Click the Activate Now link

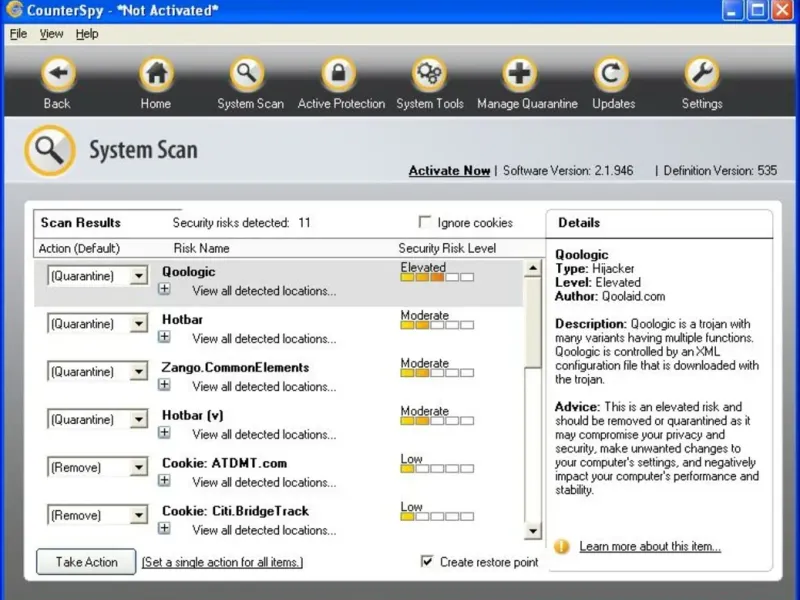pos(449,170)
